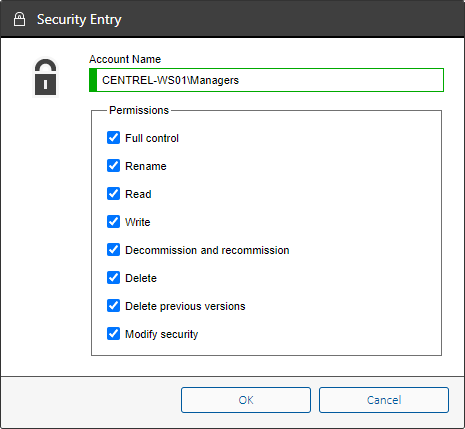
Task: Disable the Modify security checkbox
Action: [x=113, y=334]
